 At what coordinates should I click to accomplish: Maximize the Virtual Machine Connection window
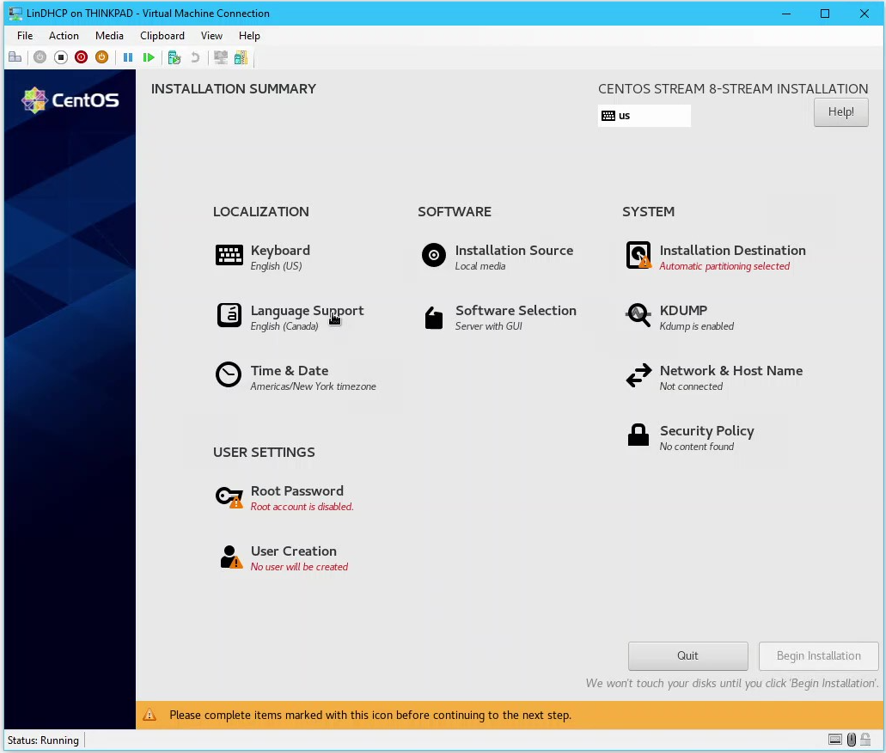point(825,13)
